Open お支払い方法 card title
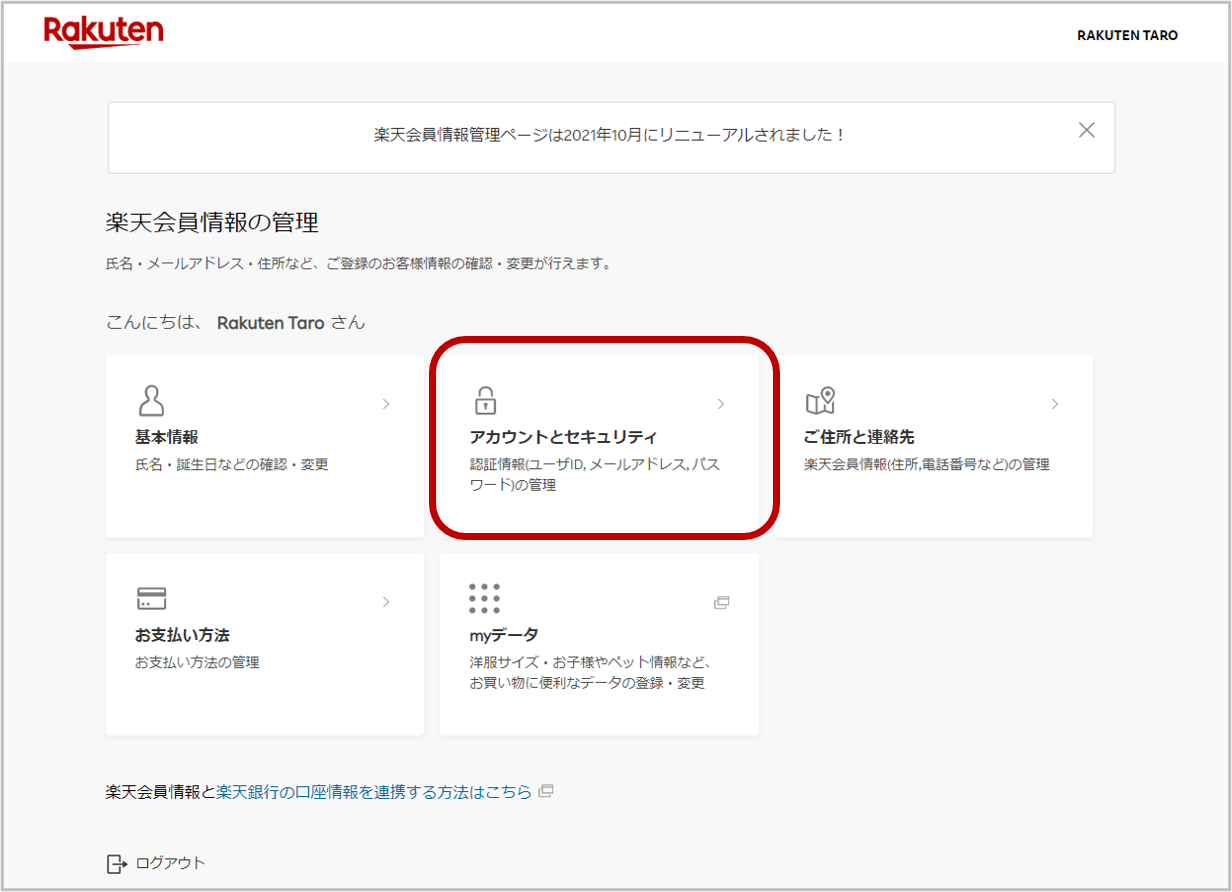 [x=183, y=635]
